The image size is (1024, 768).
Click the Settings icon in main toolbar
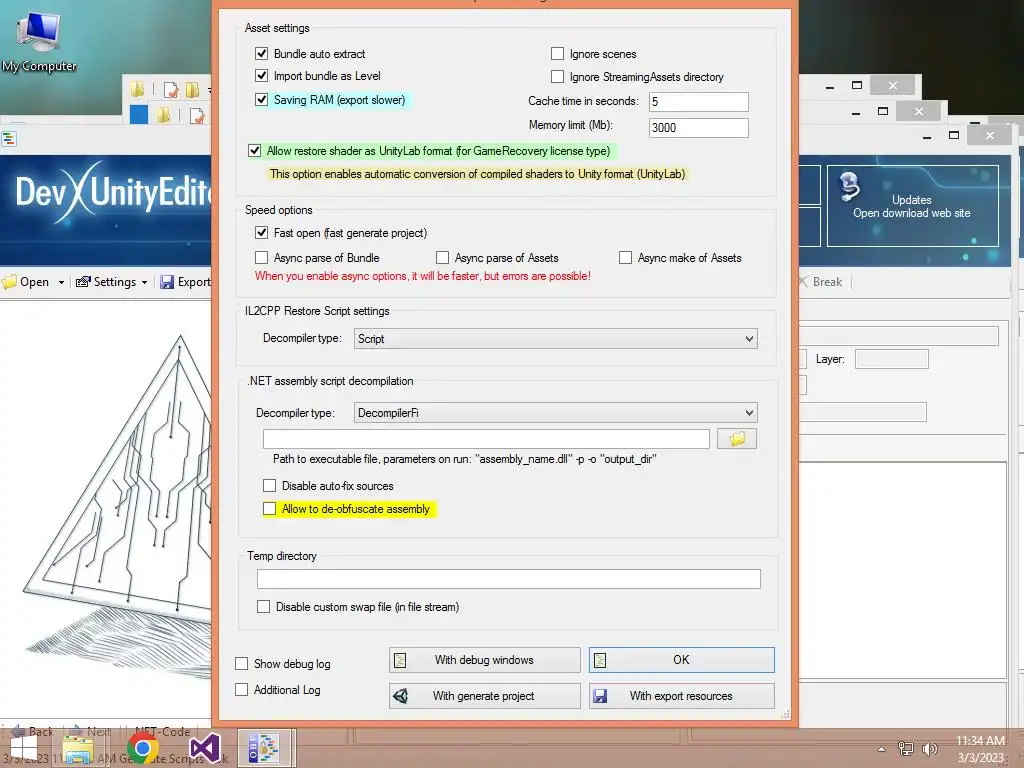(83, 282)
